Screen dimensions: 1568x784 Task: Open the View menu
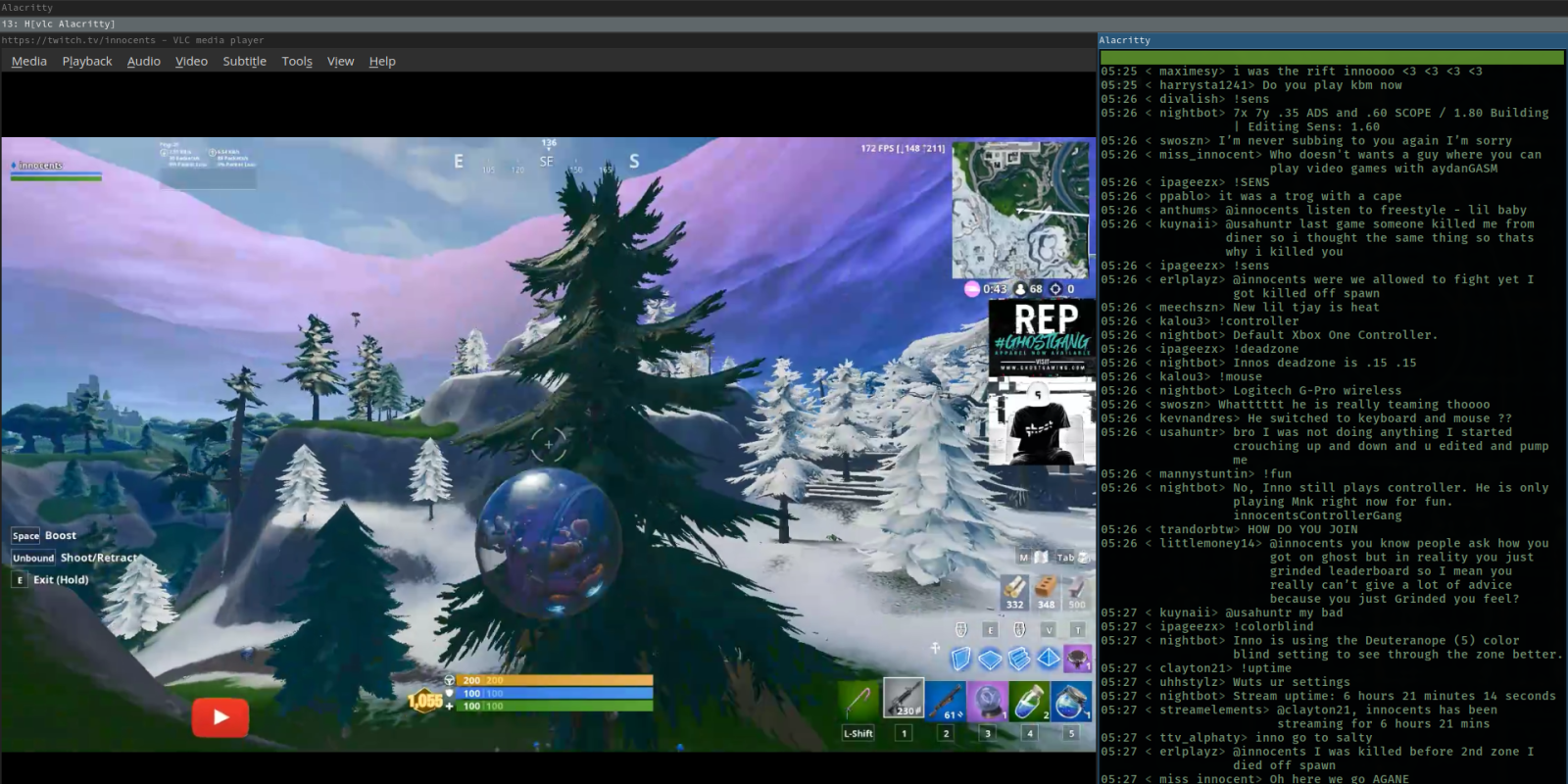tap(340, 61)
